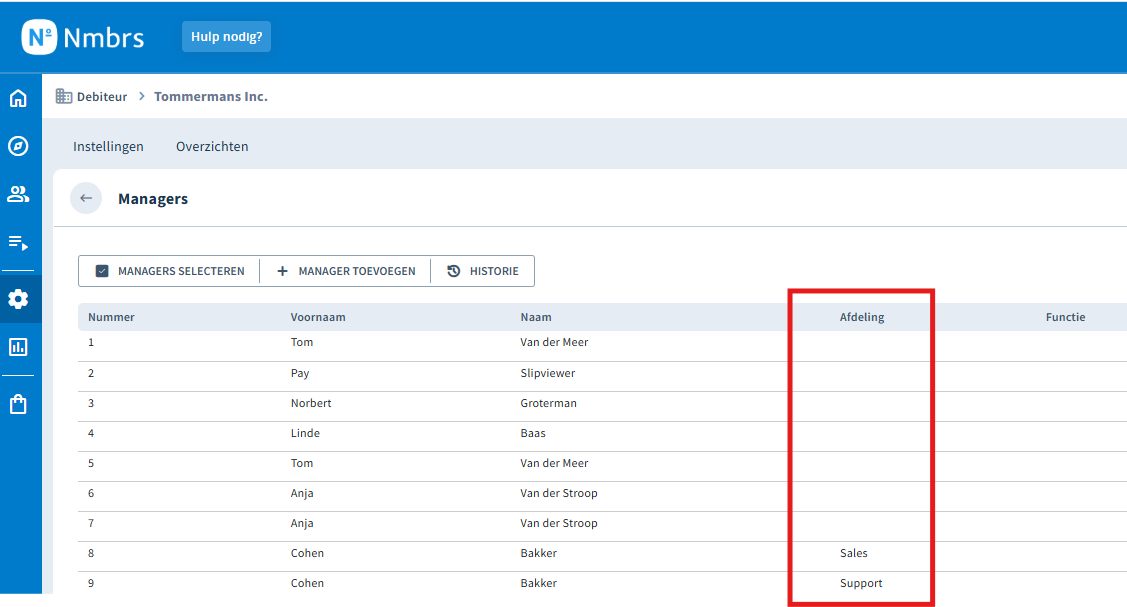This screenshot has width=1127, height=607.
Task: Select row 5 first name Tom
Action: click(302, 463)
